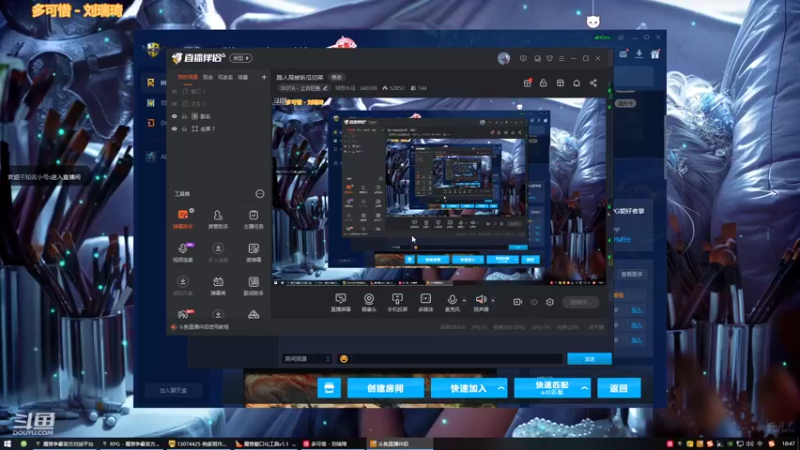The image size is (800, 450).
Task: Expand the microphone options arrow
Action: pyautogui.click(x=464, y=301)
